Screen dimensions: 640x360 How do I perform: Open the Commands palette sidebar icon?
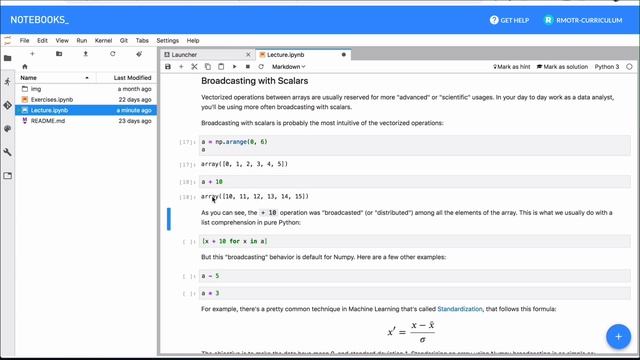click(x=7, y=129)
